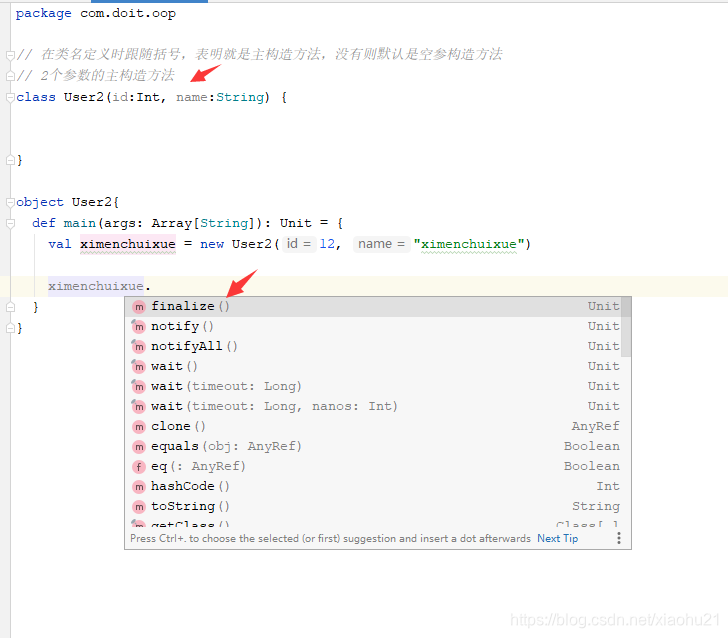Open the Next Tip link
728x638 pixels.
coord(558,539)
